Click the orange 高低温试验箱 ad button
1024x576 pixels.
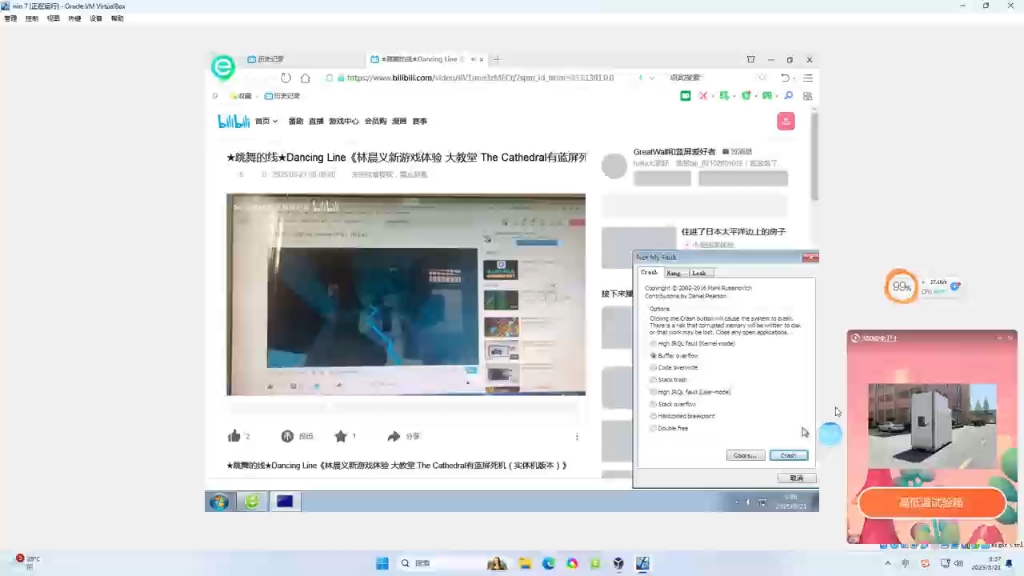coord(932,503)
